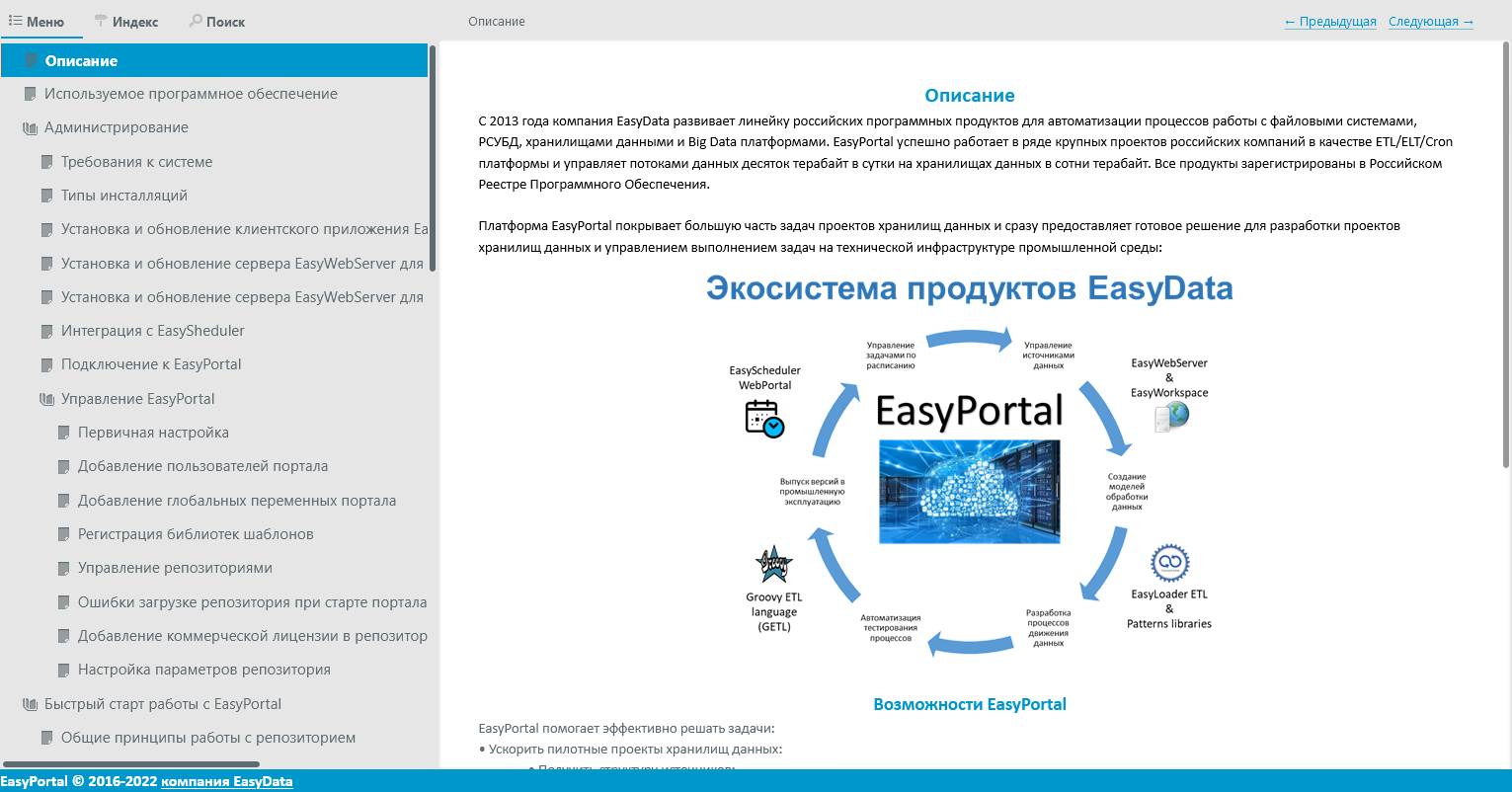Click the Возможности EasyPortal heading
The image size is (1512, 792).
click(970, 704)
